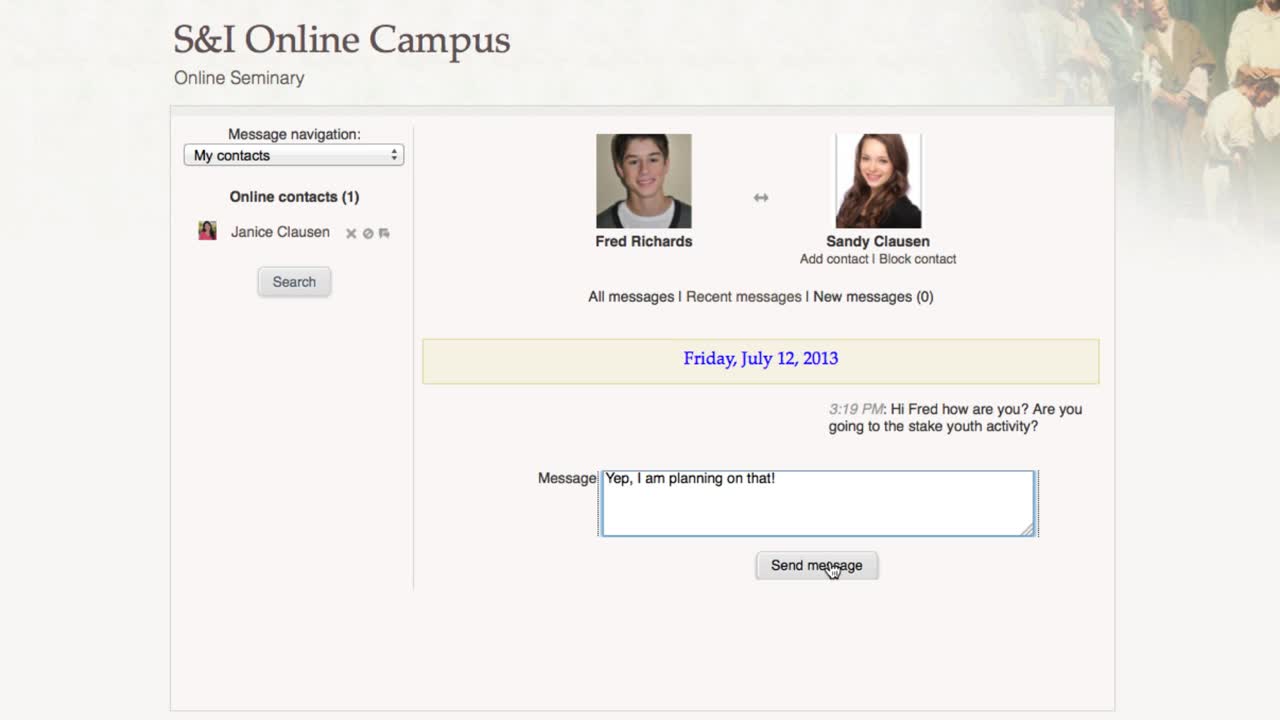Viewport: 1280px width, 720px height.
Task: View New messages (0)
Action: point(873,297)
